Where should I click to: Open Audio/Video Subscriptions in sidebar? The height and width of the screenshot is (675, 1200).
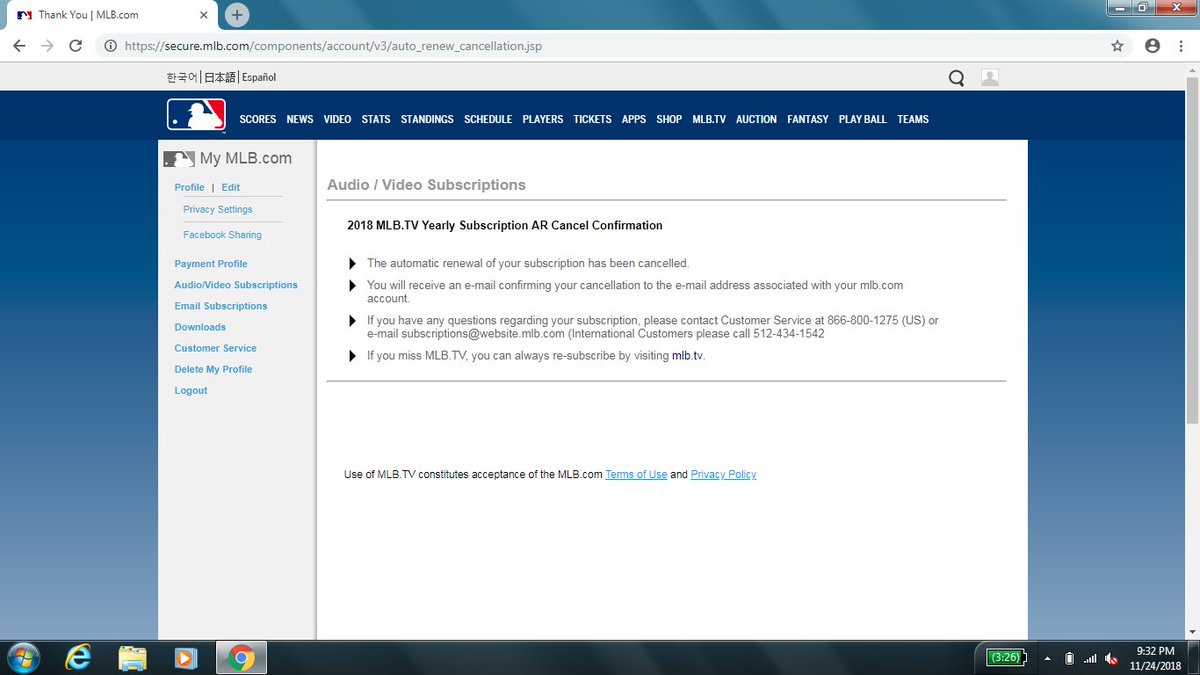236,285
